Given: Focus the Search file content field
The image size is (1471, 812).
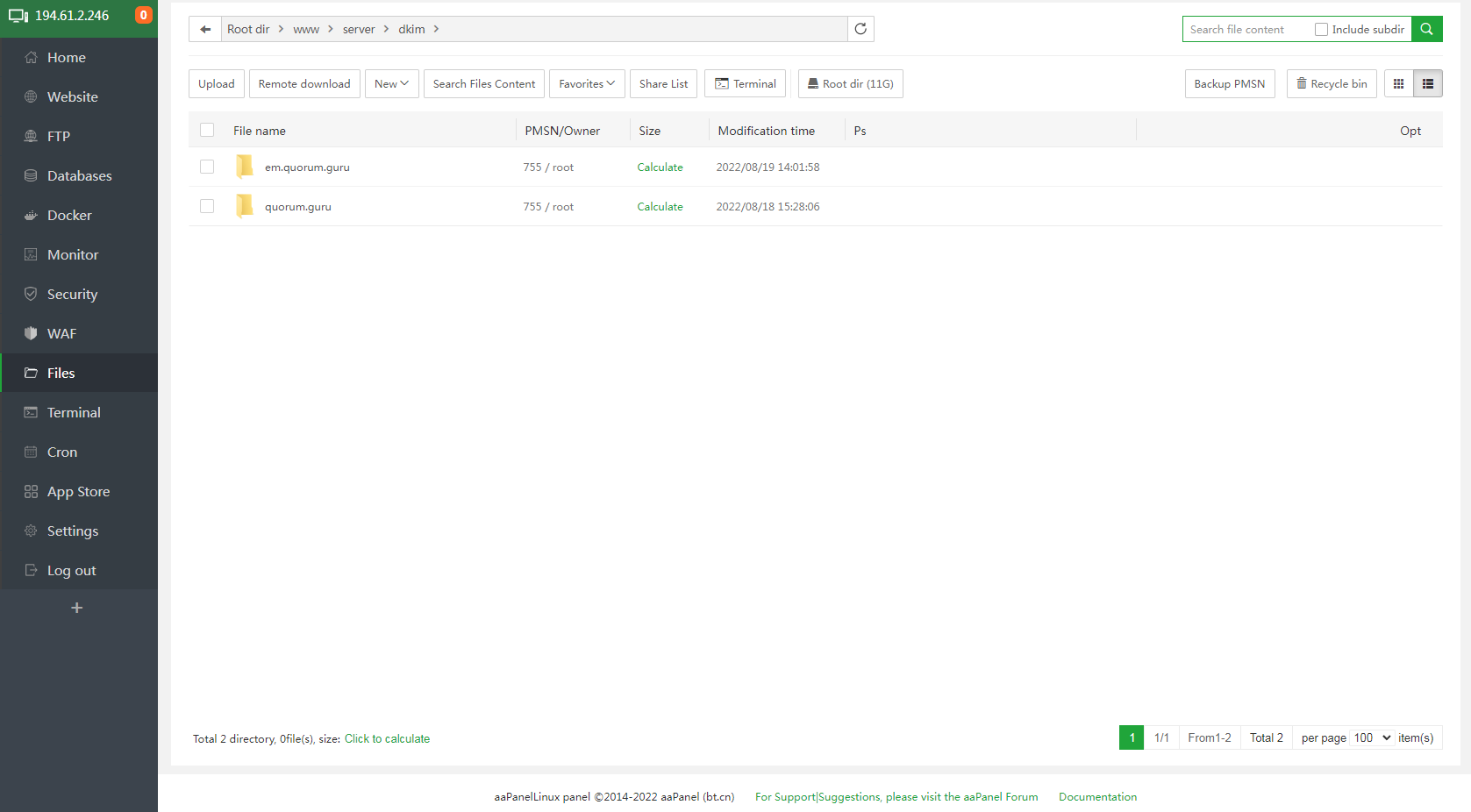Looking at the screenshot, I should pos(1246,29).
